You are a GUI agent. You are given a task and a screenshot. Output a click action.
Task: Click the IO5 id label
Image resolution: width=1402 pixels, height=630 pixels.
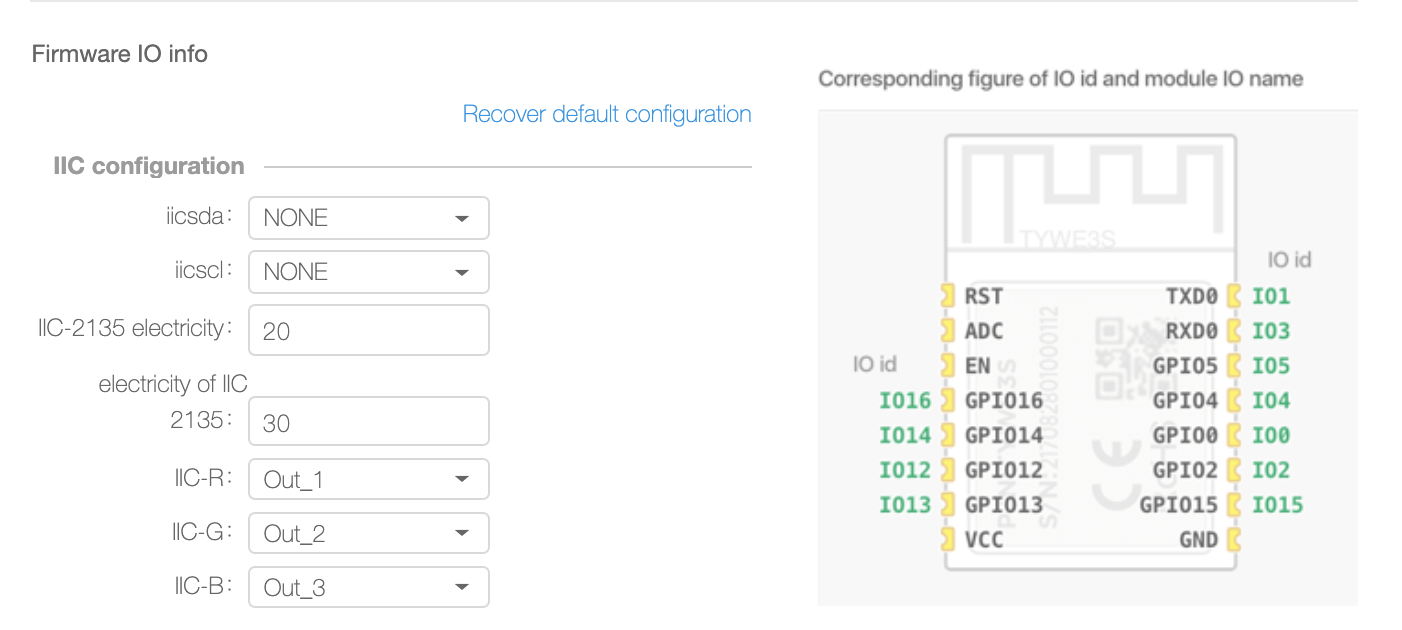[x=1271, y=366]
